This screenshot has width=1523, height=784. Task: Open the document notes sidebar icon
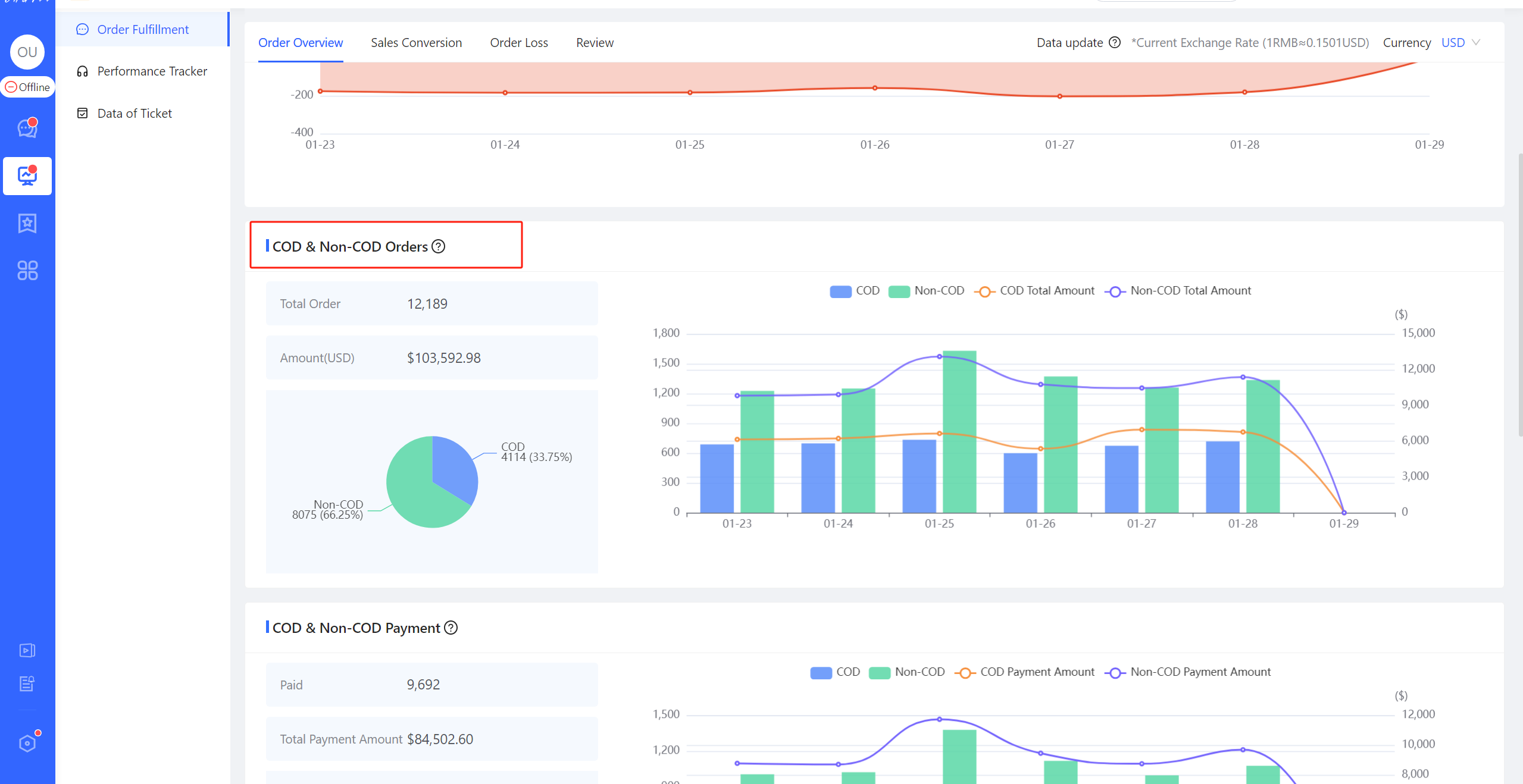coord(27,683)
